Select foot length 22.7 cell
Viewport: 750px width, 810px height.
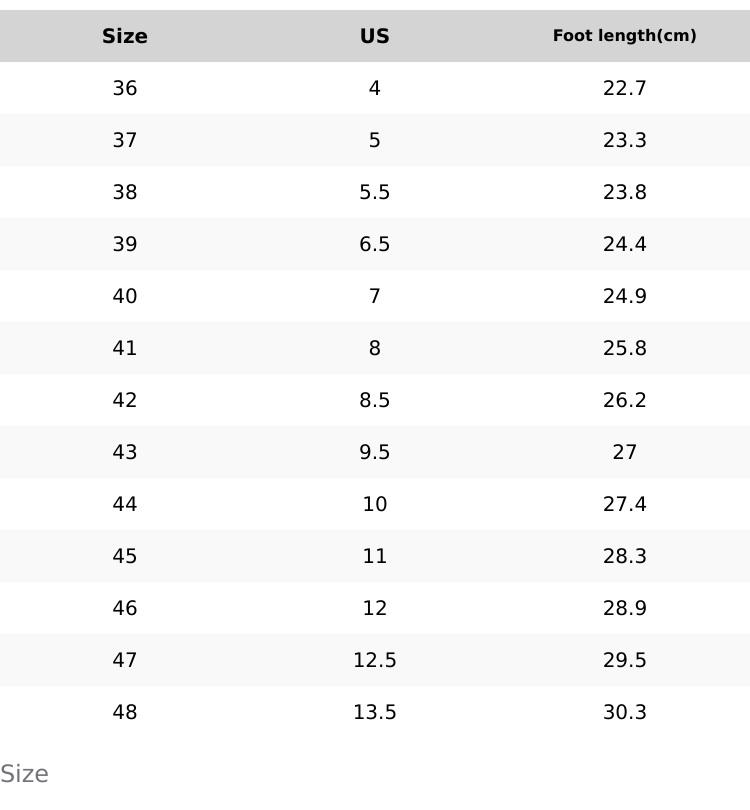pos(625,88)
